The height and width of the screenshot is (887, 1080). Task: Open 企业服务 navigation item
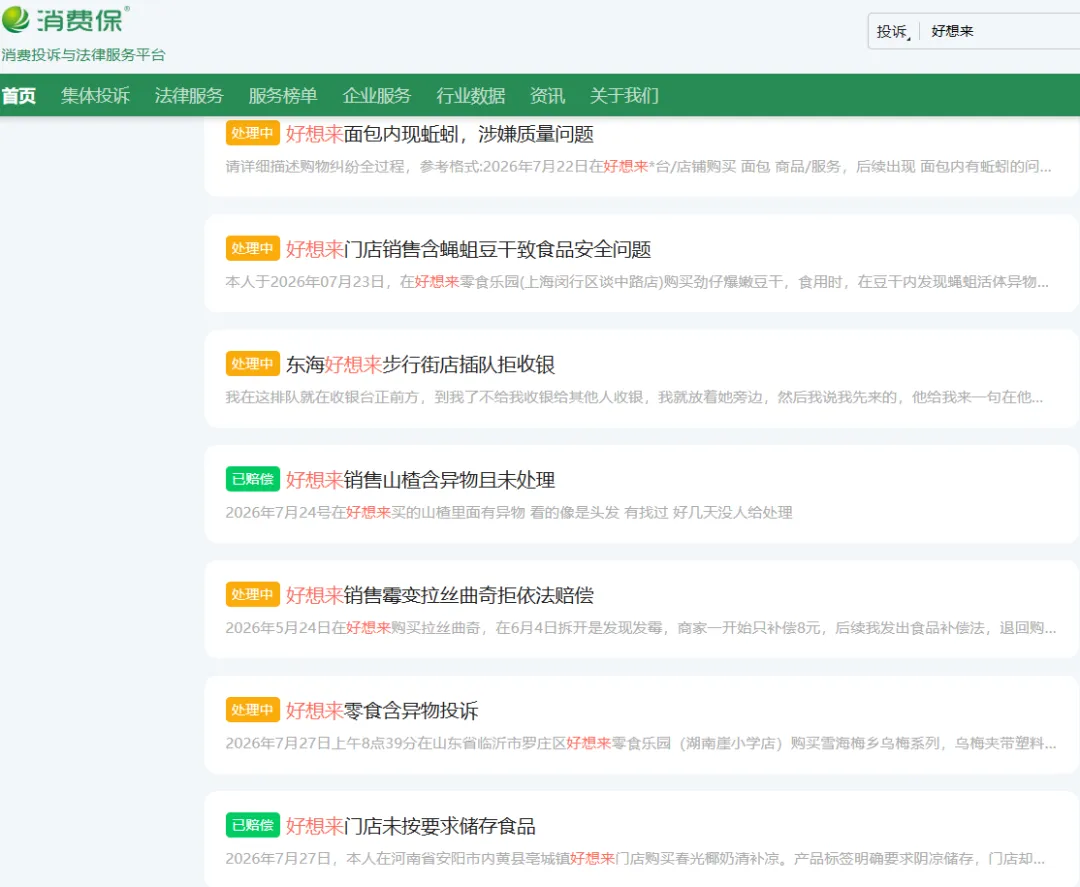376,95
